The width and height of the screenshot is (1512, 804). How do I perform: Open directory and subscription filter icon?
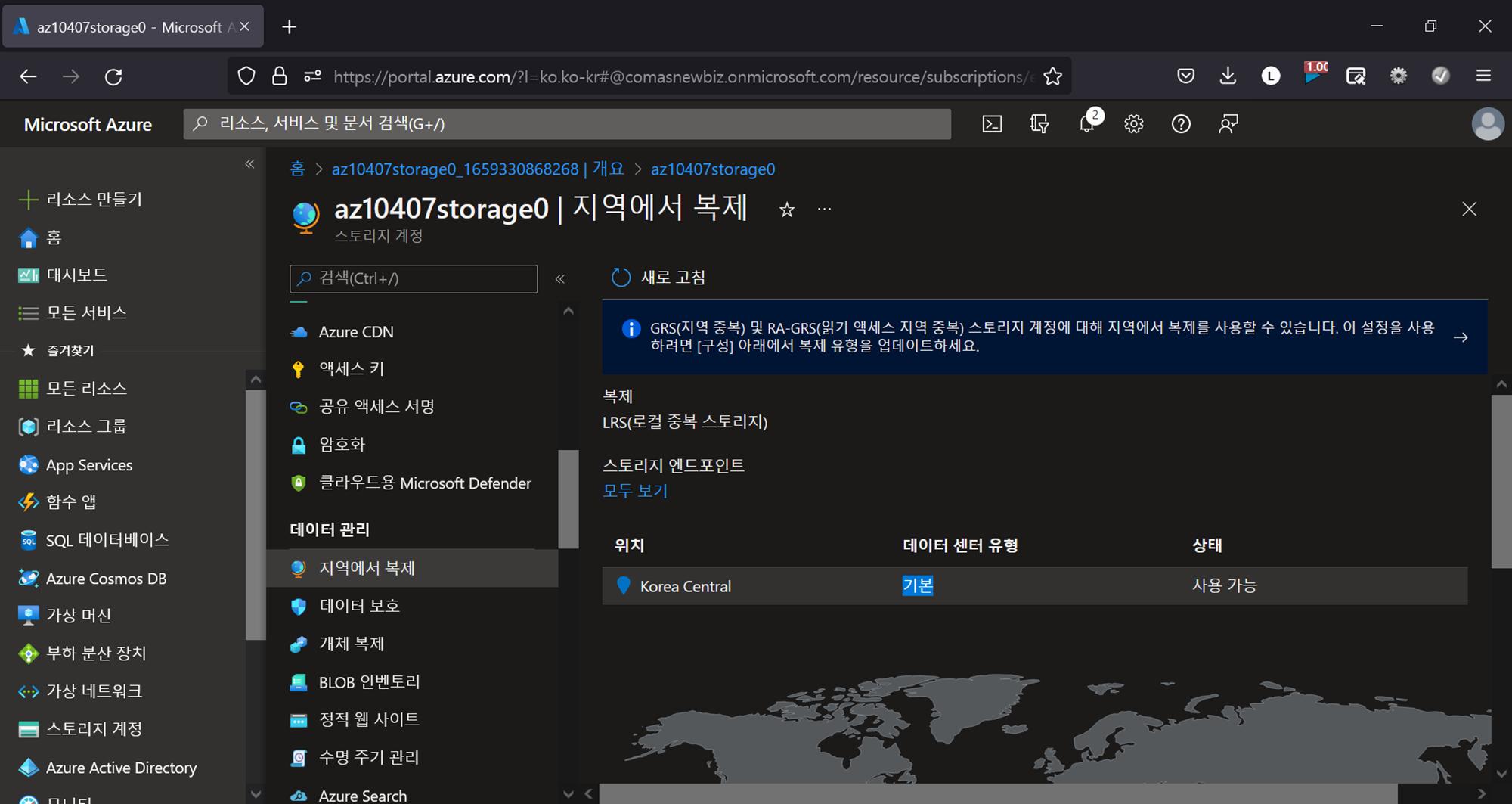pos(1039,124)
